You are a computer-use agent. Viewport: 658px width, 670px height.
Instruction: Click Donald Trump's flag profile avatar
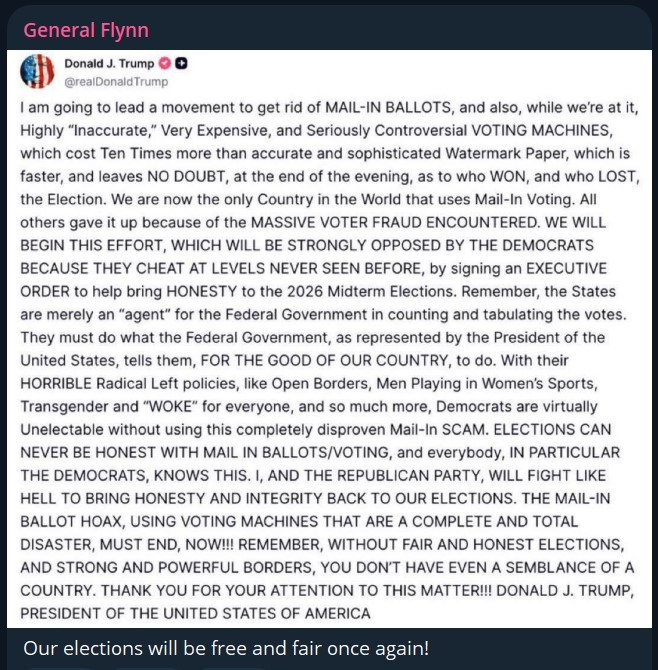[x=38, y=71]
